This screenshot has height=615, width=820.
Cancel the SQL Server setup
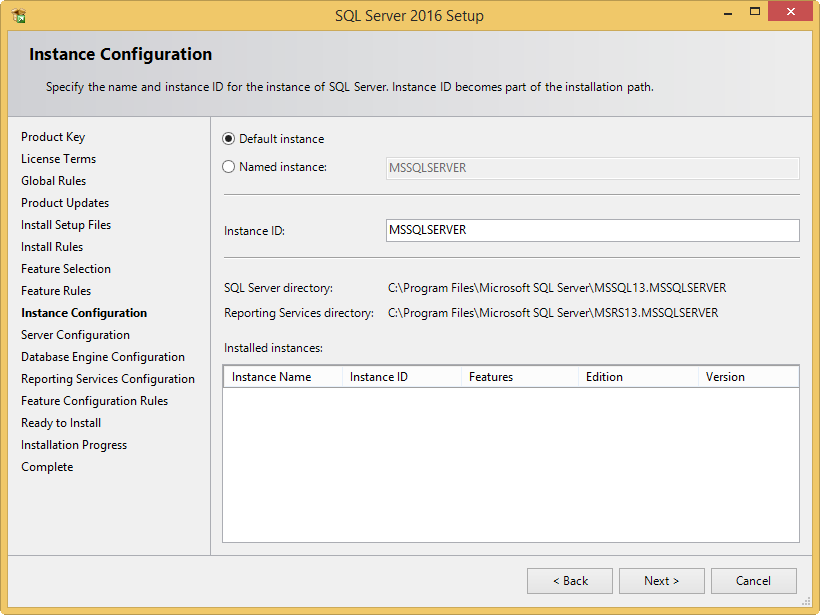click(754, 581)
